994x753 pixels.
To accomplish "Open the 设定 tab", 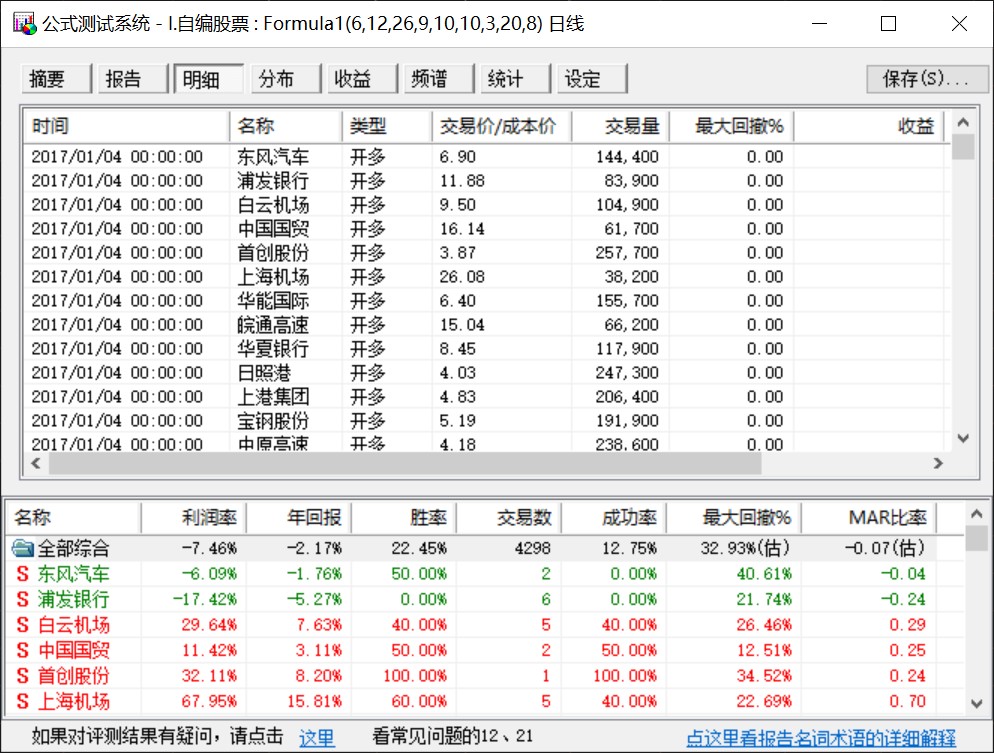I will (x=592, y=79).
